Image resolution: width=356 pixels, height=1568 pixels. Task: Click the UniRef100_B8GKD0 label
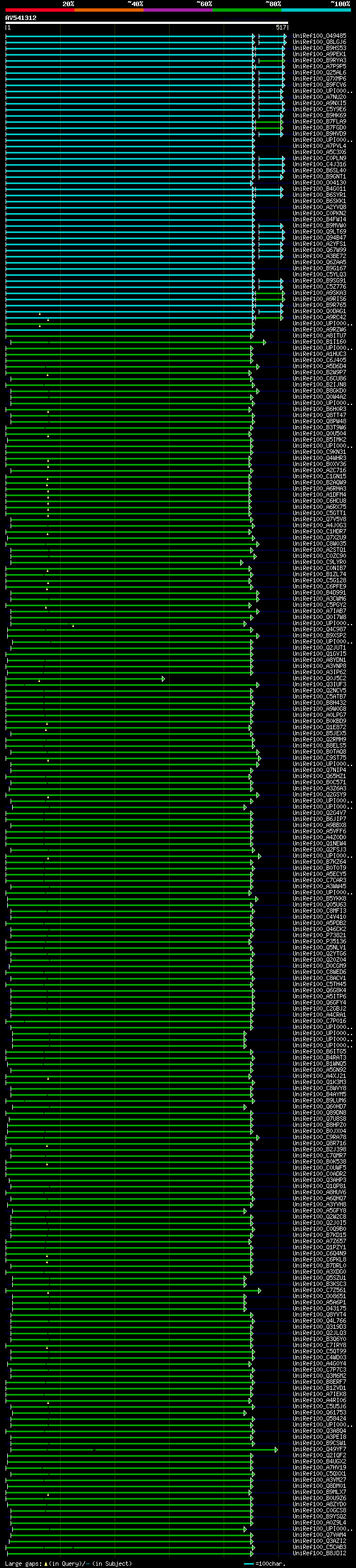pyautogui.click(x=319, y=391)
